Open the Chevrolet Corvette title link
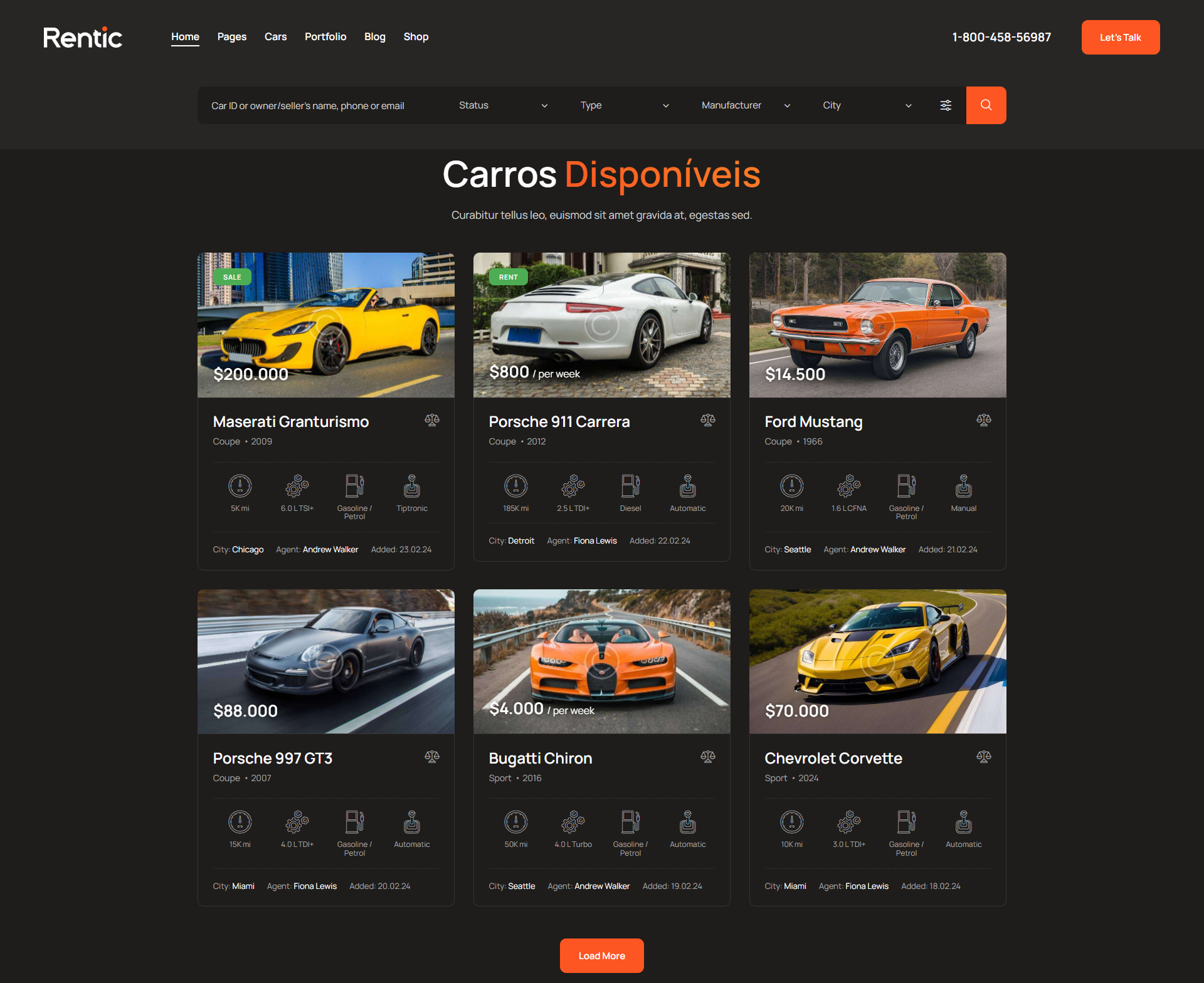 [833, 759]
